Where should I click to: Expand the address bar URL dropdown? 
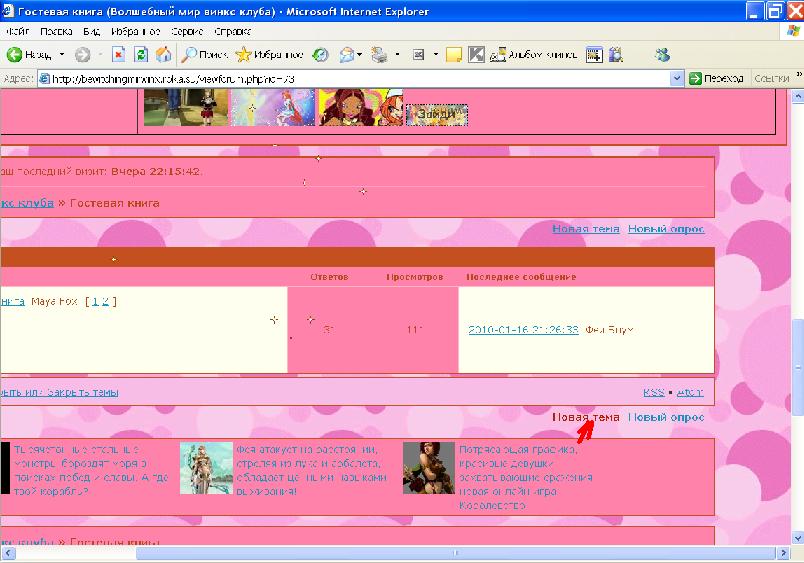(x=677, y=78)
